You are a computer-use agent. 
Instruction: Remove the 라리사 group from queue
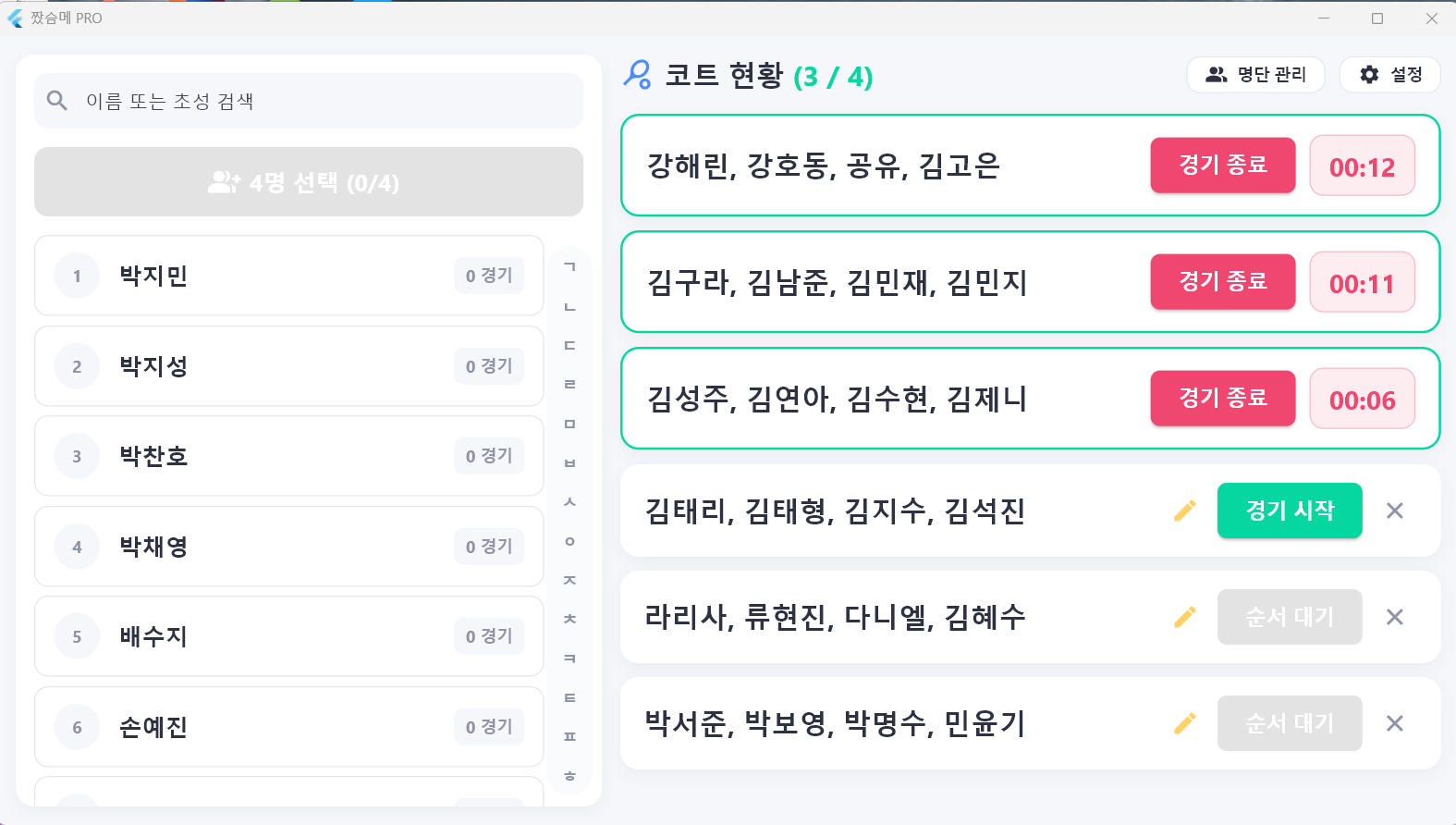coord(1395,617)
